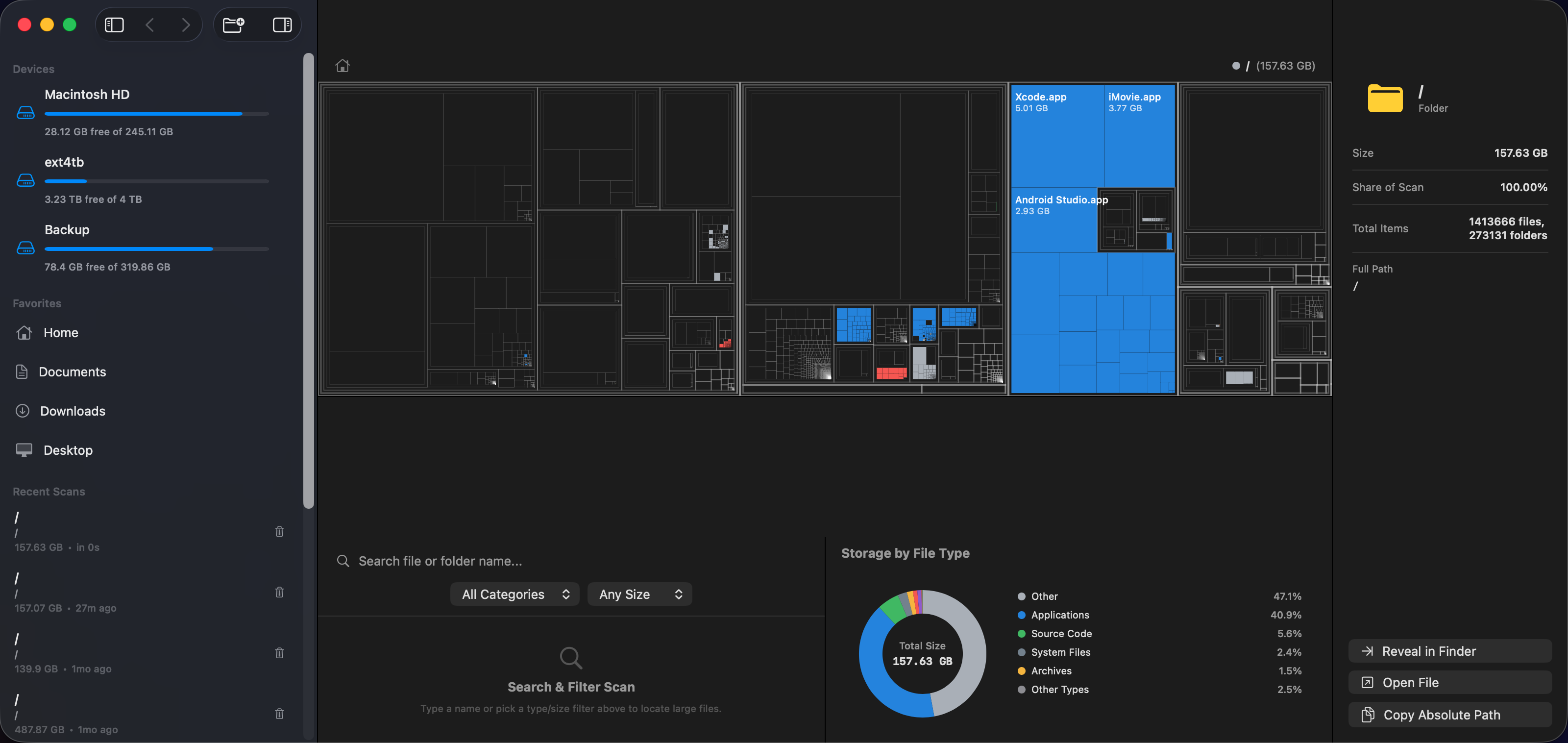Click Other Types legend entry

pyautogui.click(x=1159, y=690)
